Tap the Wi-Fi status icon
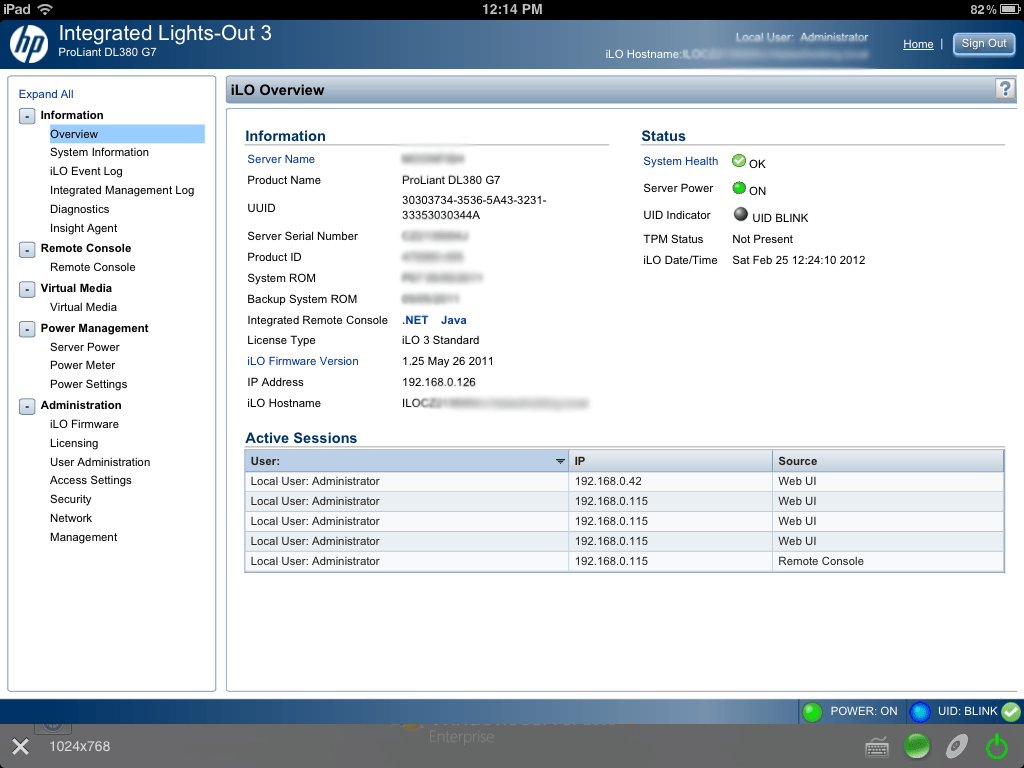This screenshot has height=768, width=1024. [x=45, y=9]
